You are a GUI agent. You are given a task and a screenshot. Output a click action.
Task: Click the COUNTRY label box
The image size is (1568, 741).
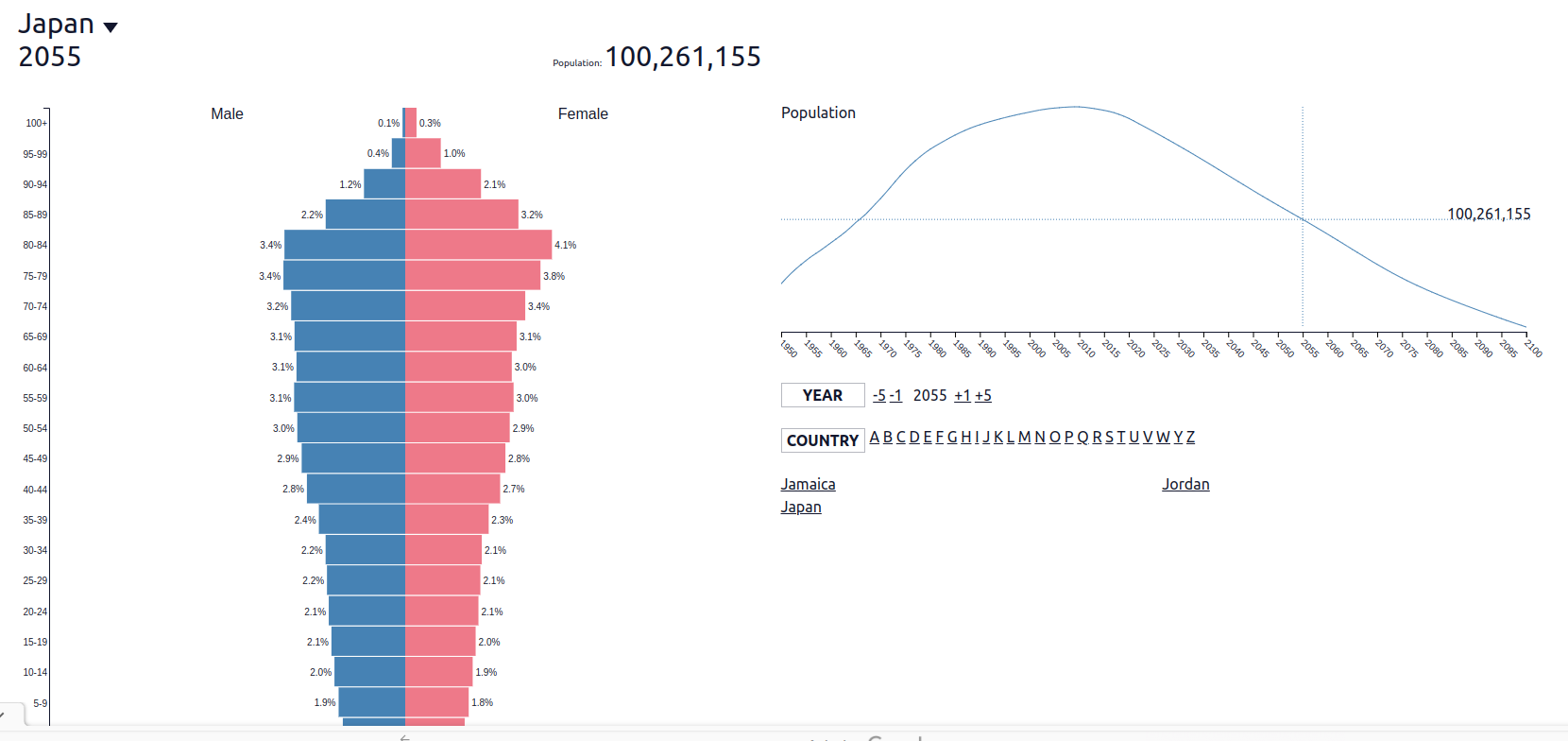[823, 440]
